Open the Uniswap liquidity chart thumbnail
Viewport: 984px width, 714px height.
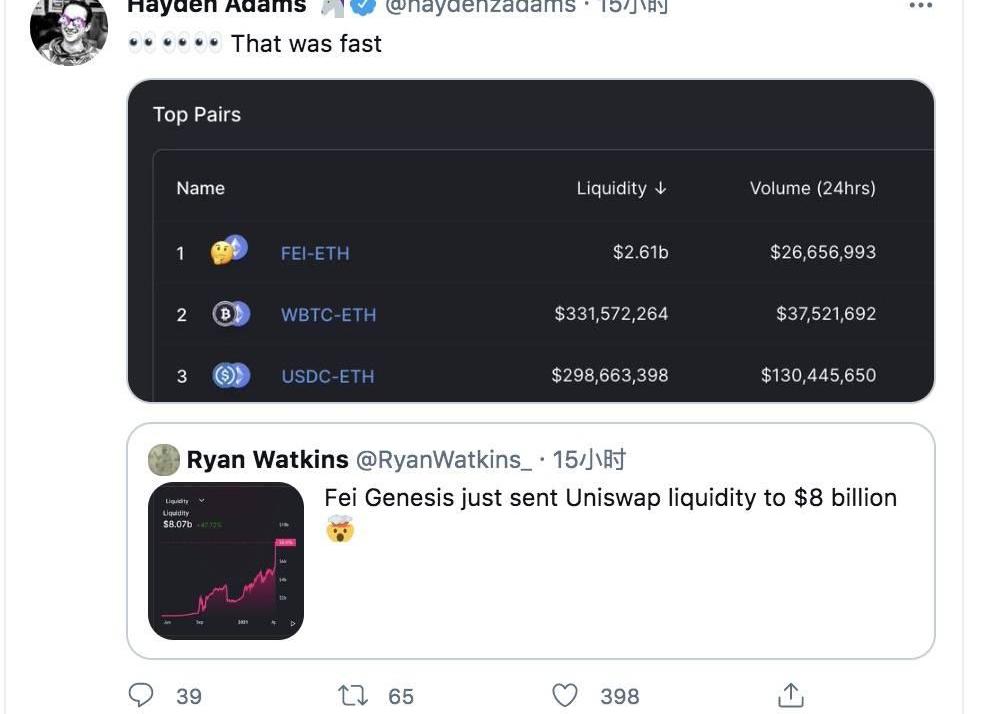(x=226, y=561)
